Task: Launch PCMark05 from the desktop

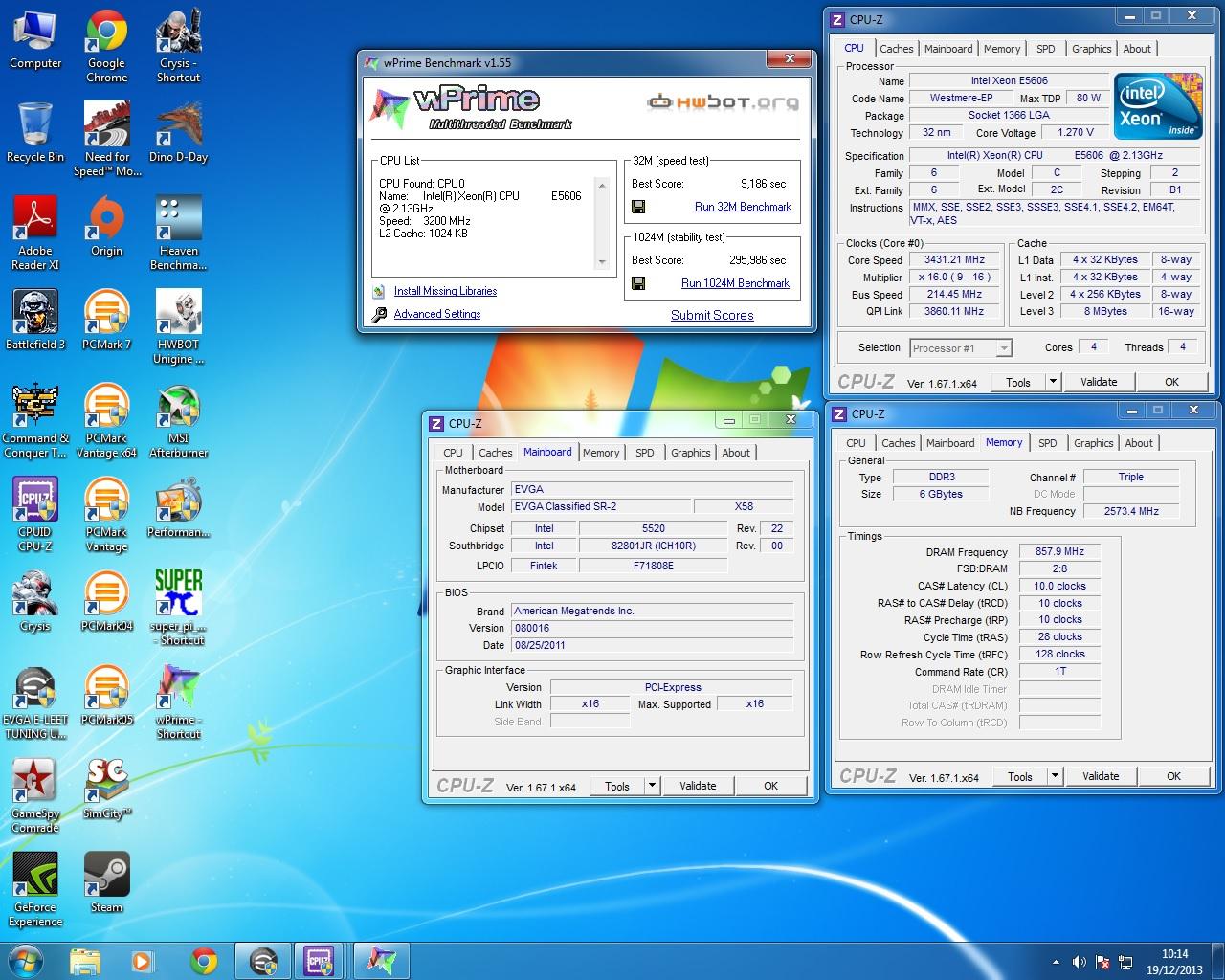Action: (x=106, y=696)
